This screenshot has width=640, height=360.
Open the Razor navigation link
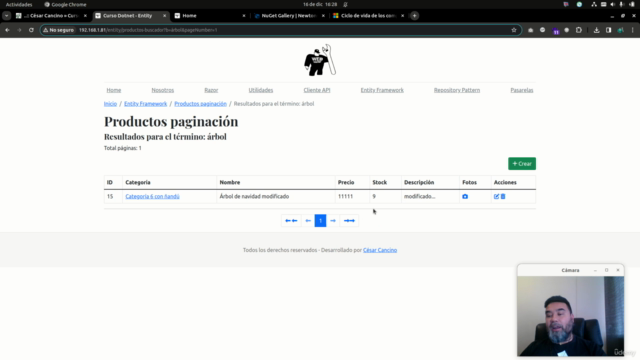pyautogui.click(x=211, y=90)
